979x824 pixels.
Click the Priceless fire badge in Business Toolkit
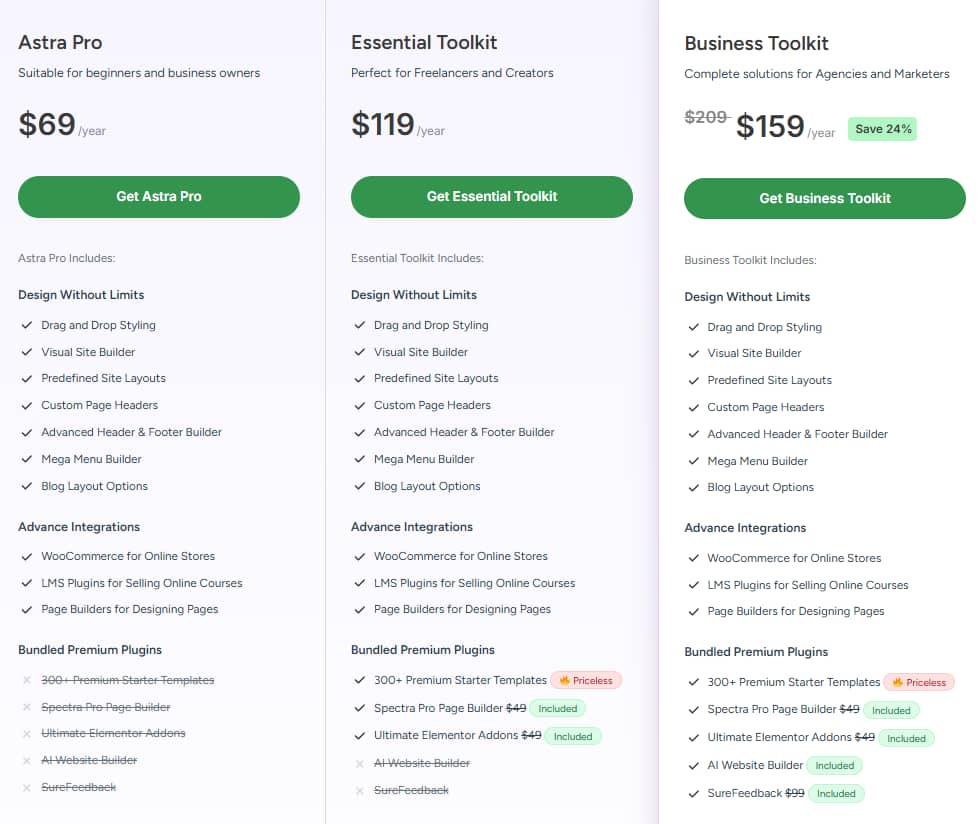pyautogui.click(x=919, y=682)
